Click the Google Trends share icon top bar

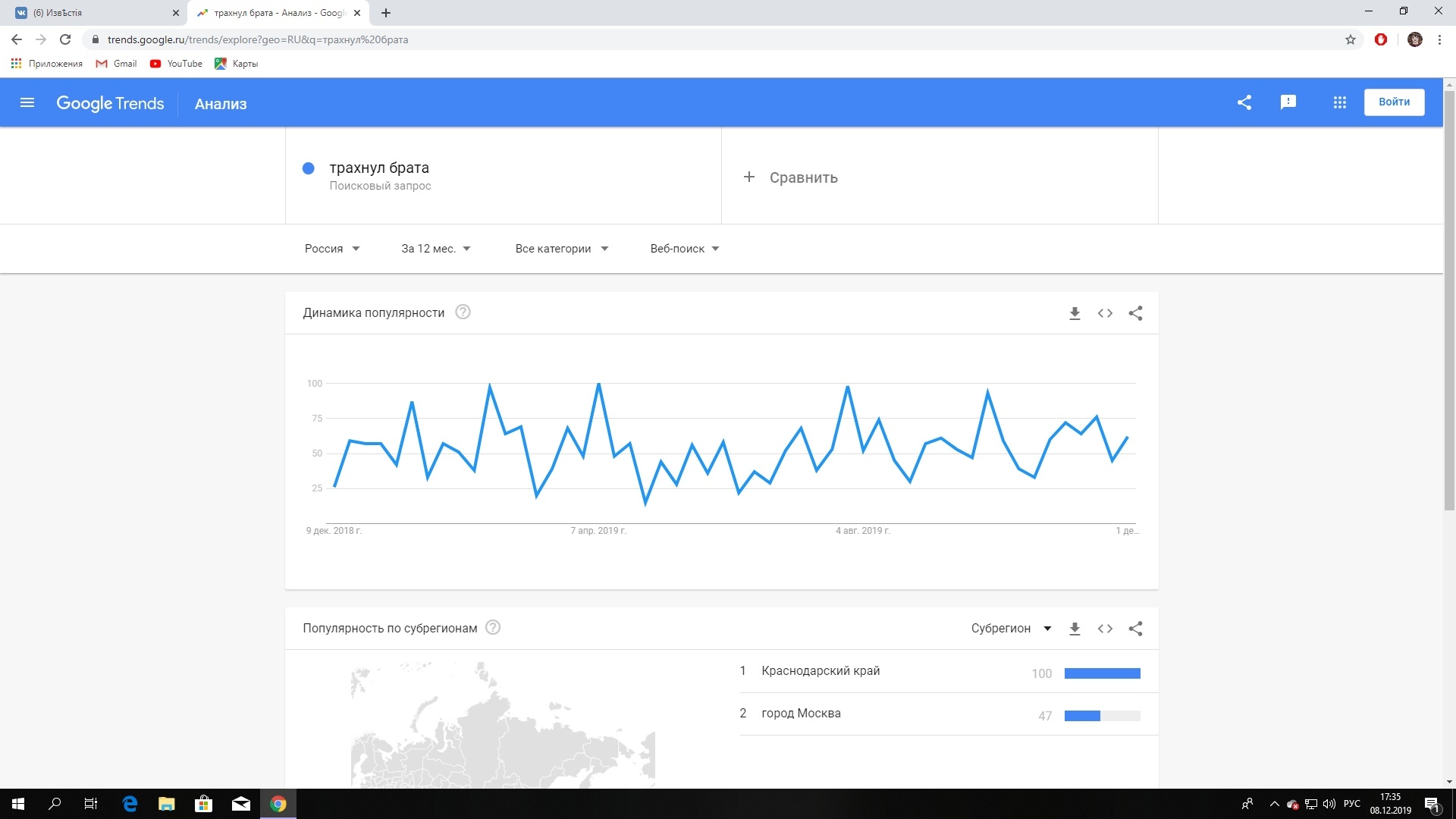pos(1244,102)
